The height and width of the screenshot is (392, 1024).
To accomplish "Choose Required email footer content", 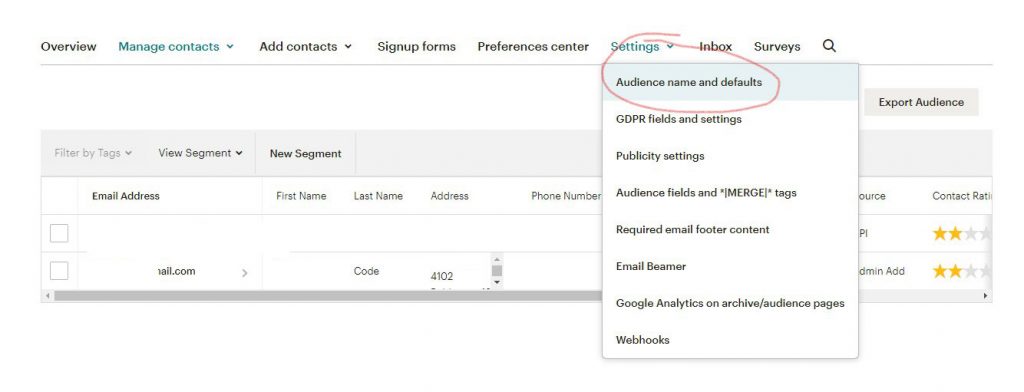I will click(730, 229).
